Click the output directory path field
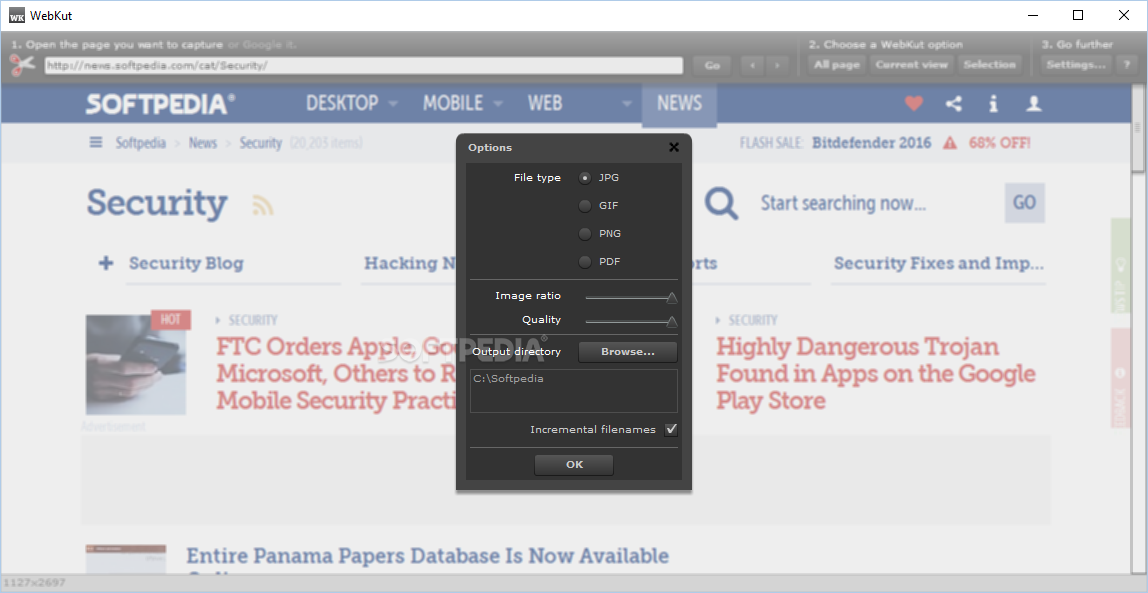Viewport: 1148px width, 593px height. (574, 391)
